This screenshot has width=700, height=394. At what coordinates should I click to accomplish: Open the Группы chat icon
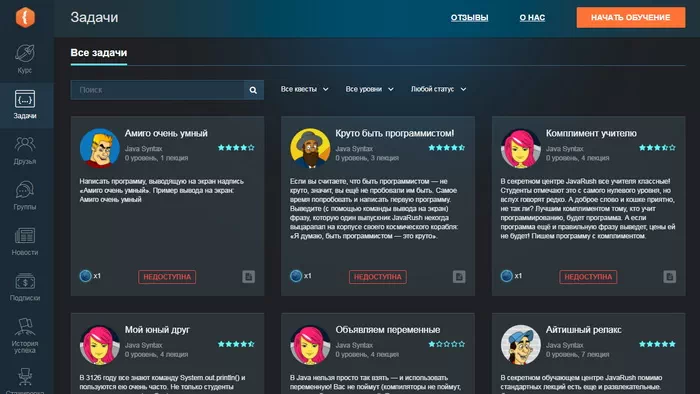(x=25, y=190)
